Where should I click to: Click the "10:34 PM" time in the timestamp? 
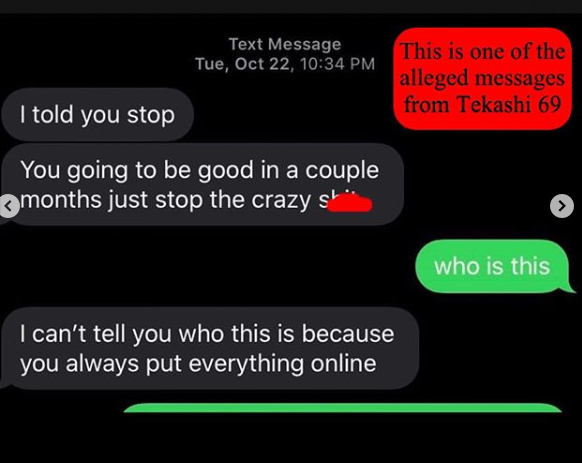(337, 64)
